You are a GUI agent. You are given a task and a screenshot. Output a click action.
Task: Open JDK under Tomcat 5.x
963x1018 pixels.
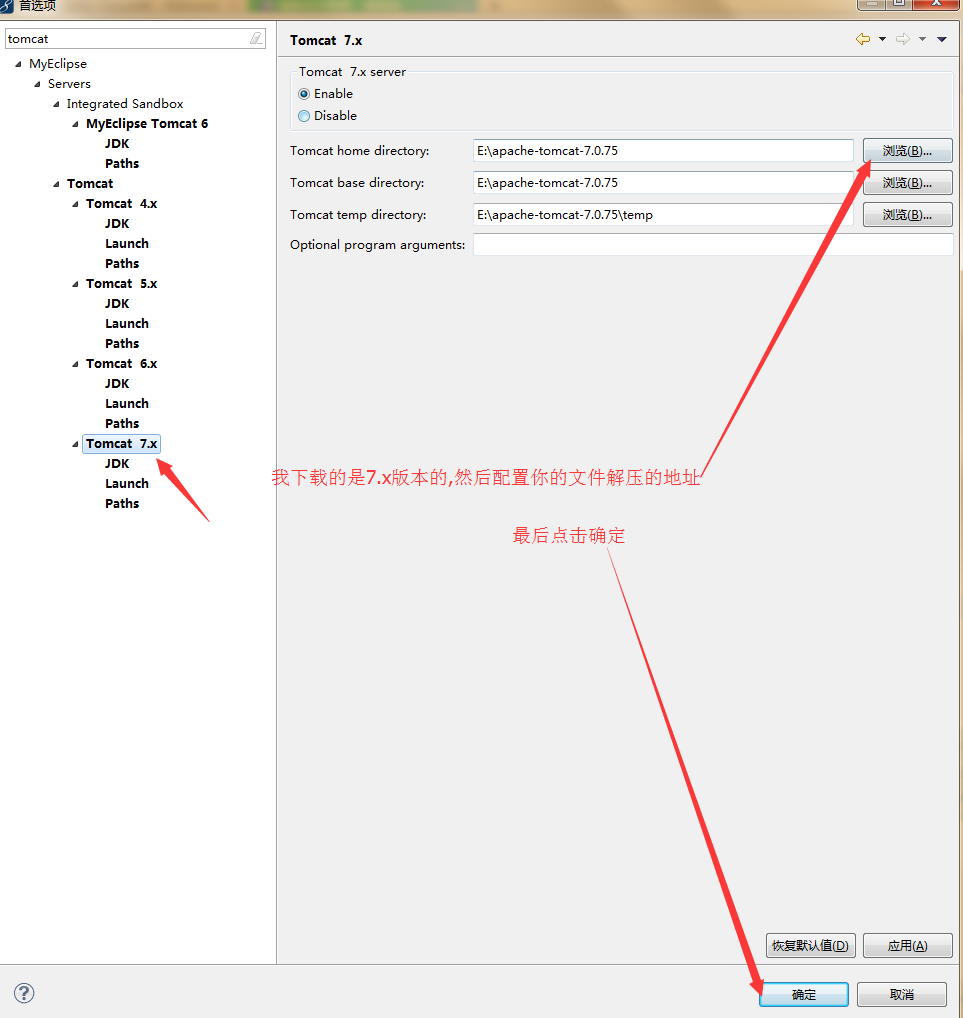point(117,304)
